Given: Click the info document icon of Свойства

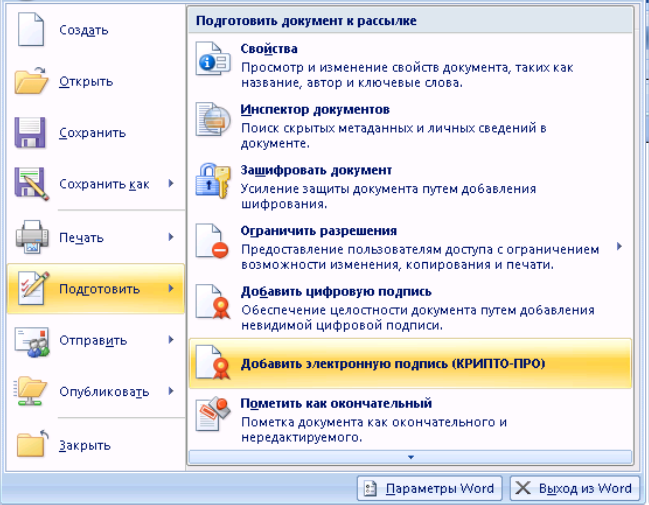Looking at the screenshot, I should tap(213, 58).
